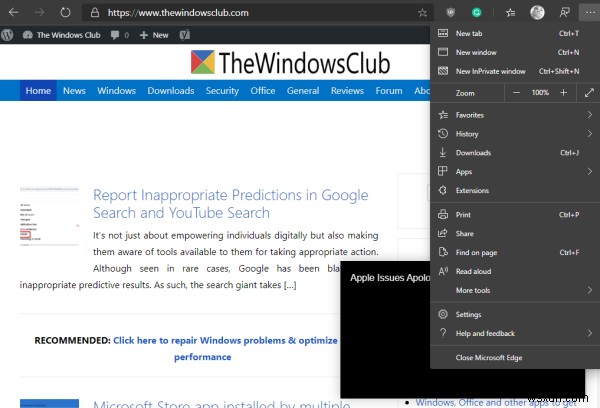
Task: Open the user profile avatar
Action: [537, 13]
